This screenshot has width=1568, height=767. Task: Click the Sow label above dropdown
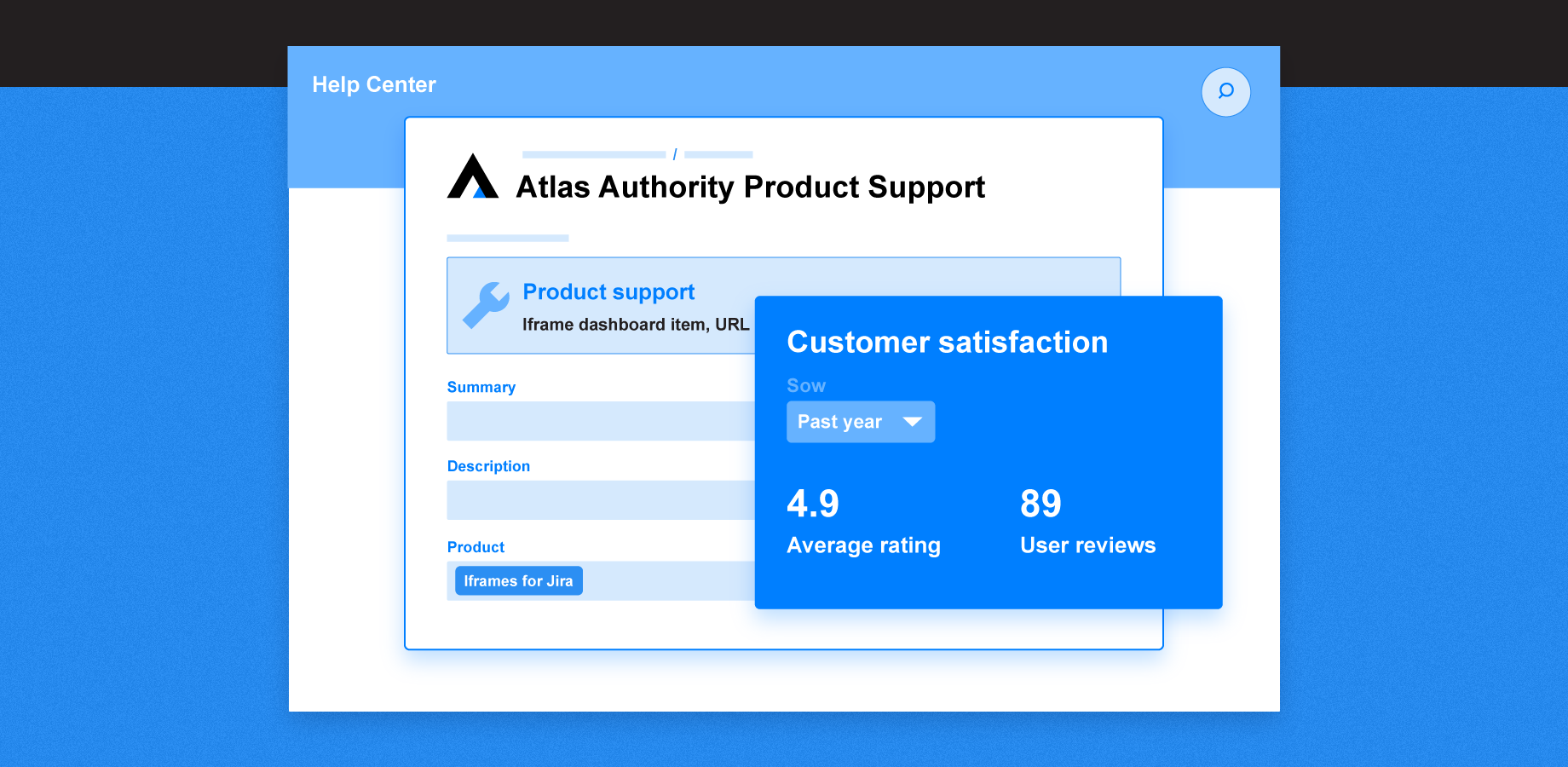806,385
